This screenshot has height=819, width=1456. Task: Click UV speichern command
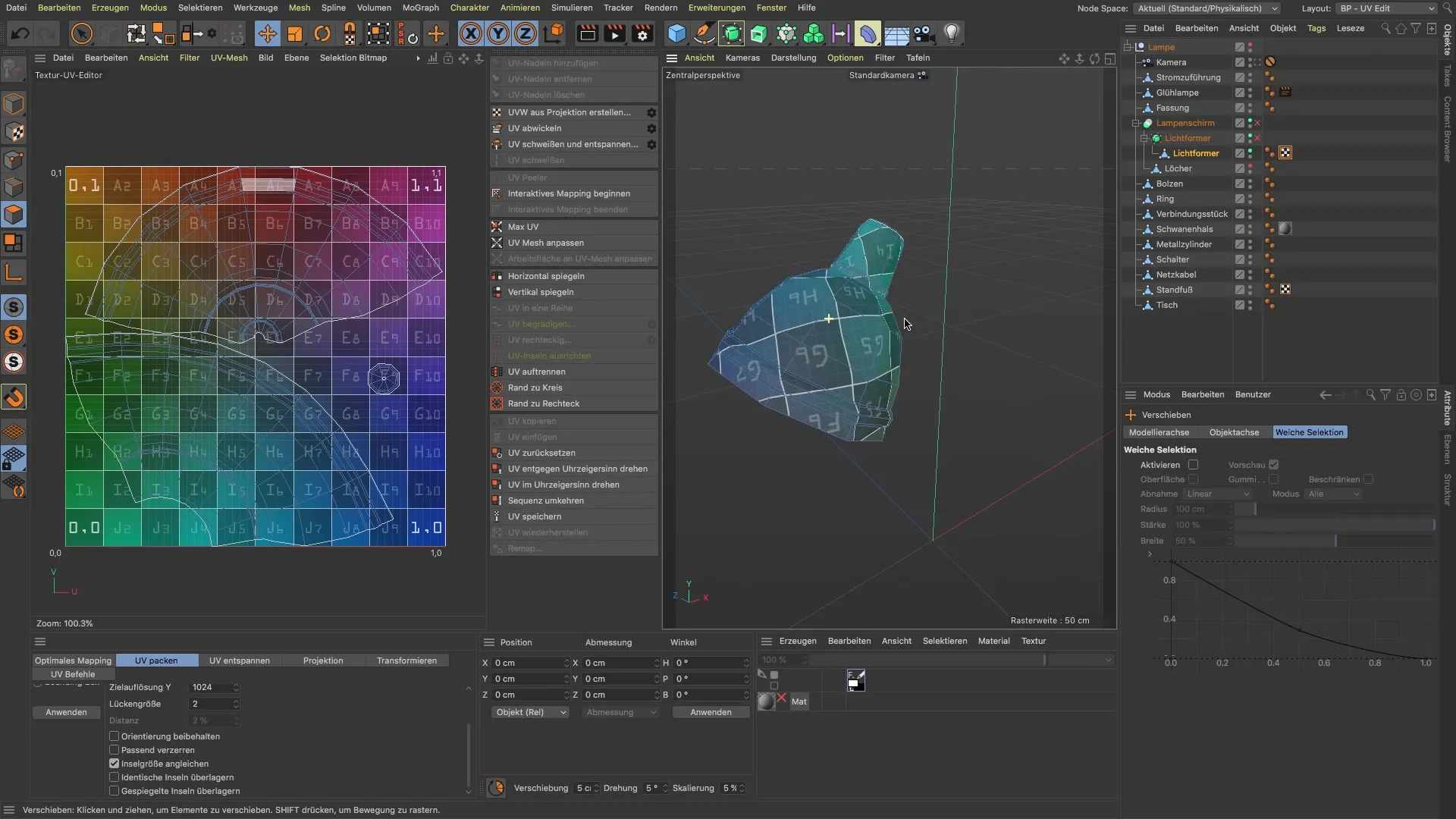pos(573,516)
